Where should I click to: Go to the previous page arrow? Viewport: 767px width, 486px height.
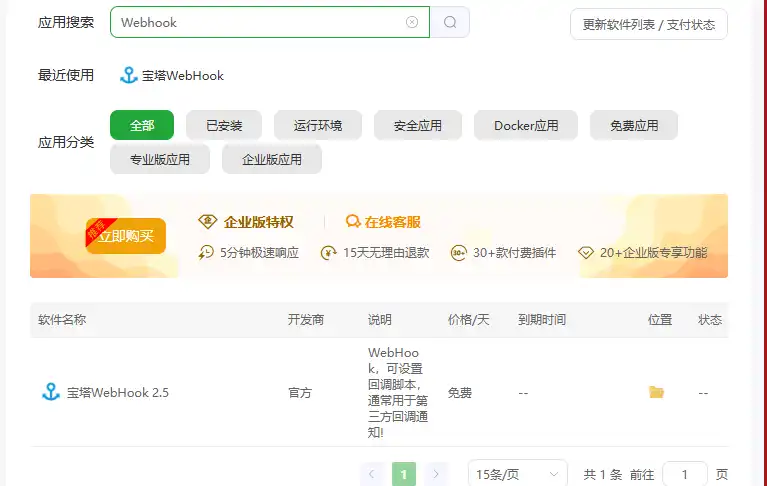click(x=372, y=473)
